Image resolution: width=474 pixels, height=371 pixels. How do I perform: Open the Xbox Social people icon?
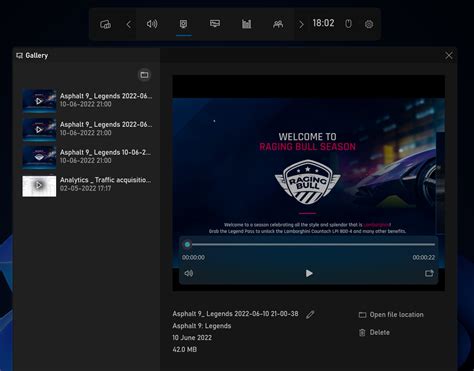click(x=278, y=24)
